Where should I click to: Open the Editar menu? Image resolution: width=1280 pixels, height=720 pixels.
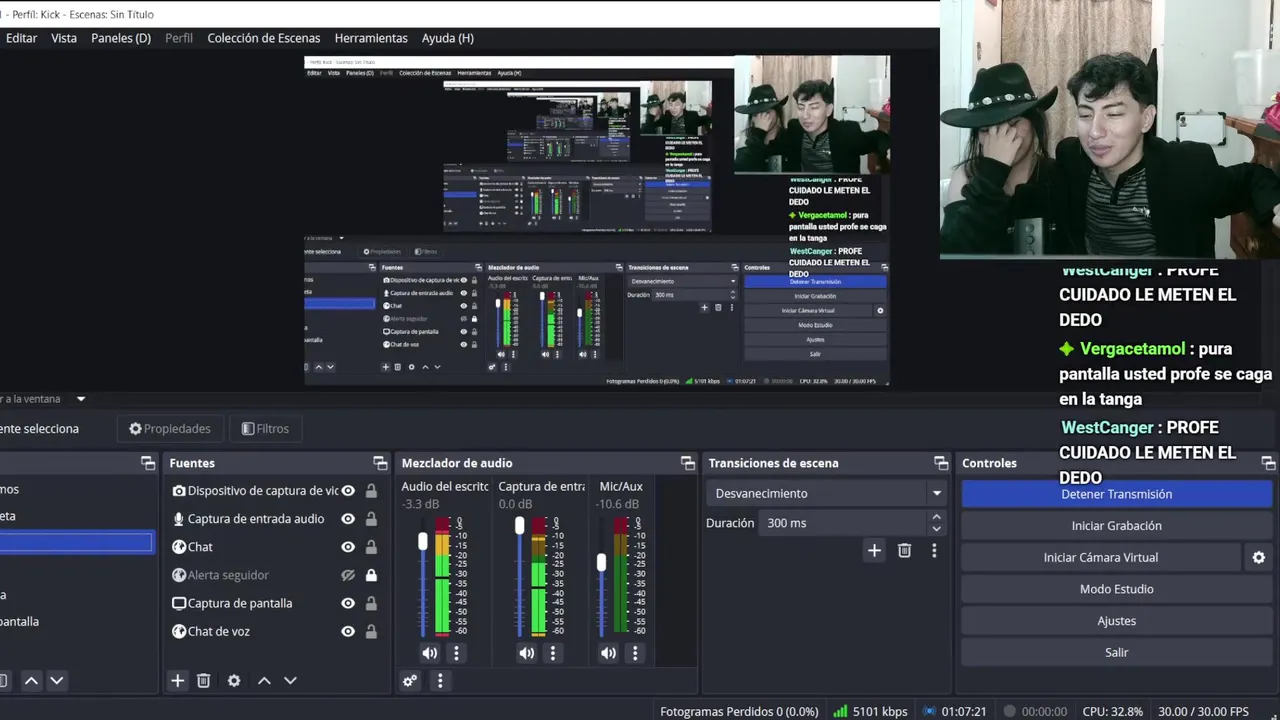(21, 38)
